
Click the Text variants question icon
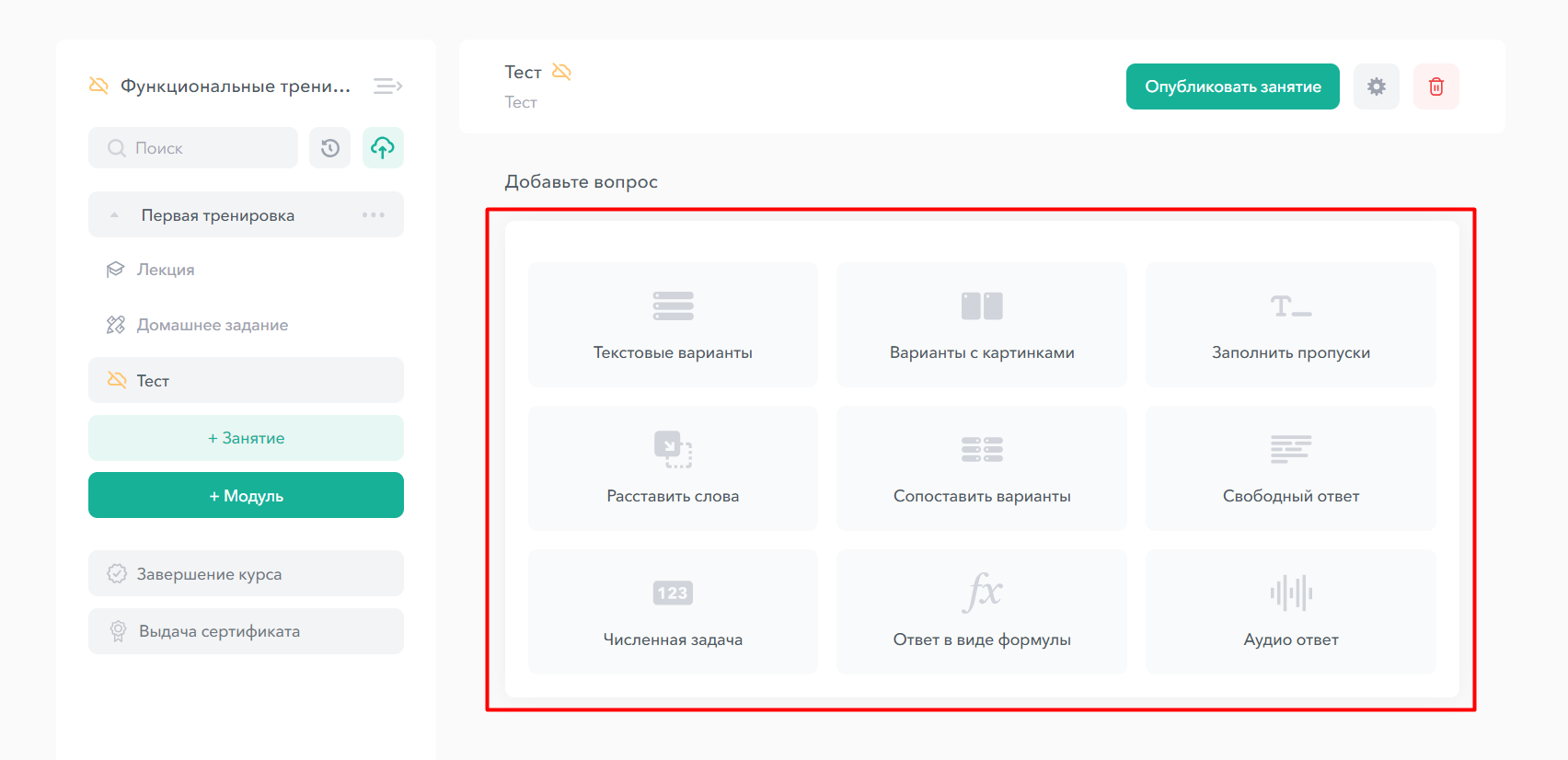pos(673,305)
